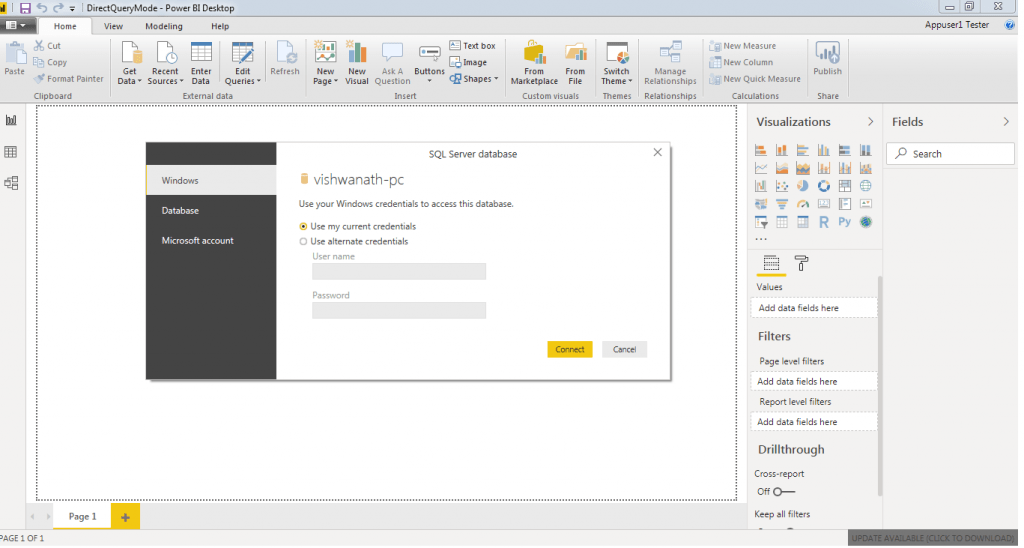Image resolution: width=1024 pixels, height=548 pixels.
Task: Select the Stacked column chart visual
Action: click(782, 150)
